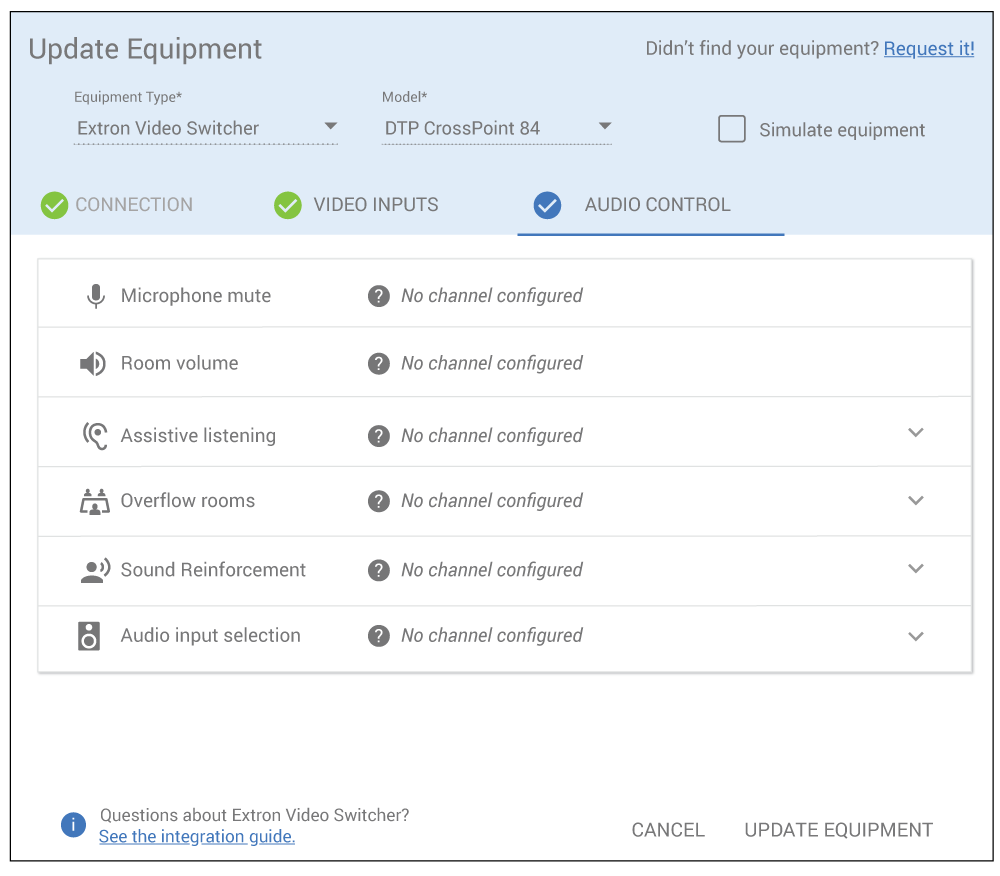Click the Sound Reinforcement speaking person icon
Screen dimensions: 1000x876
click(95, 570)
